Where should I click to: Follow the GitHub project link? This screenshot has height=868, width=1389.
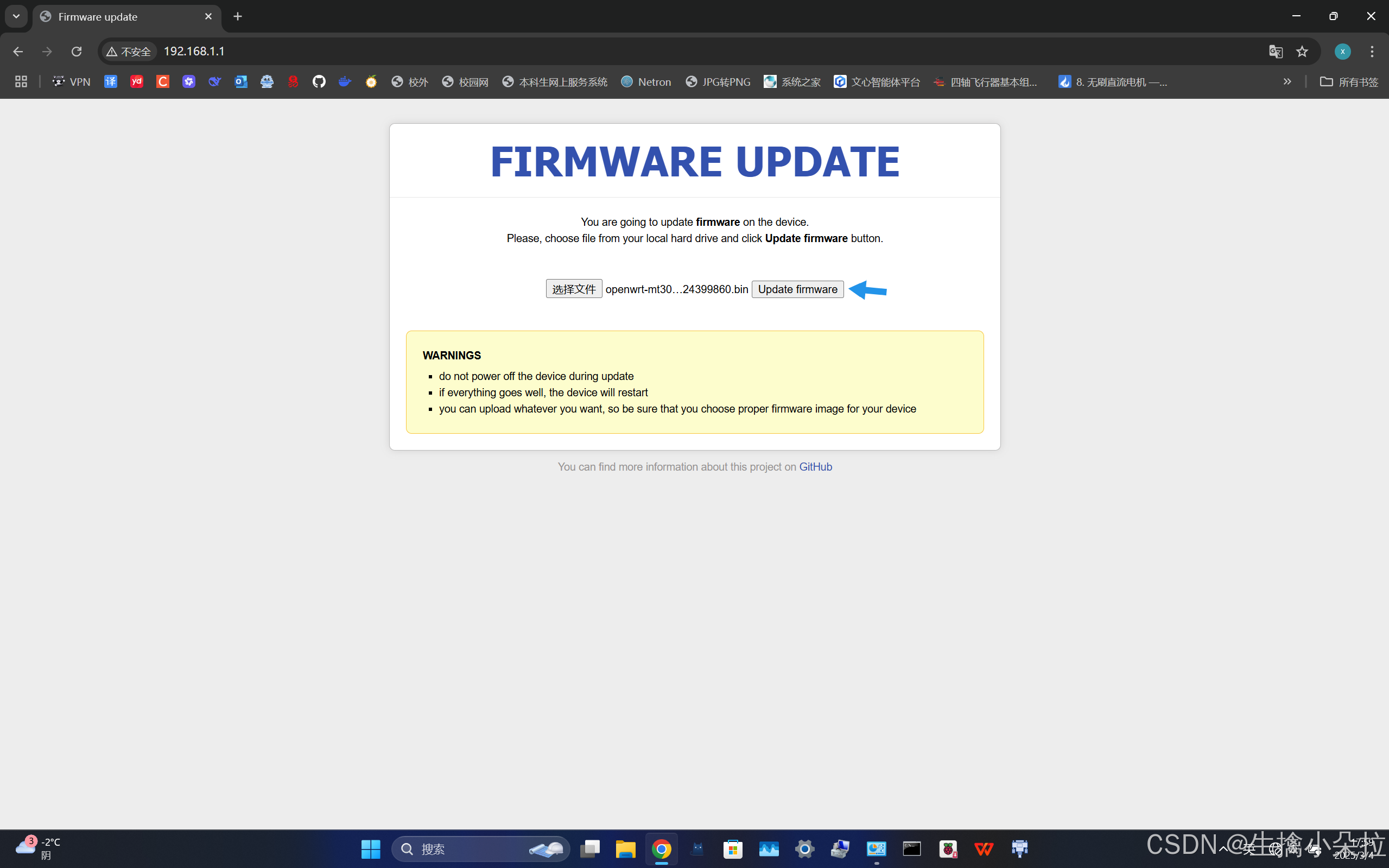point(815,467)
